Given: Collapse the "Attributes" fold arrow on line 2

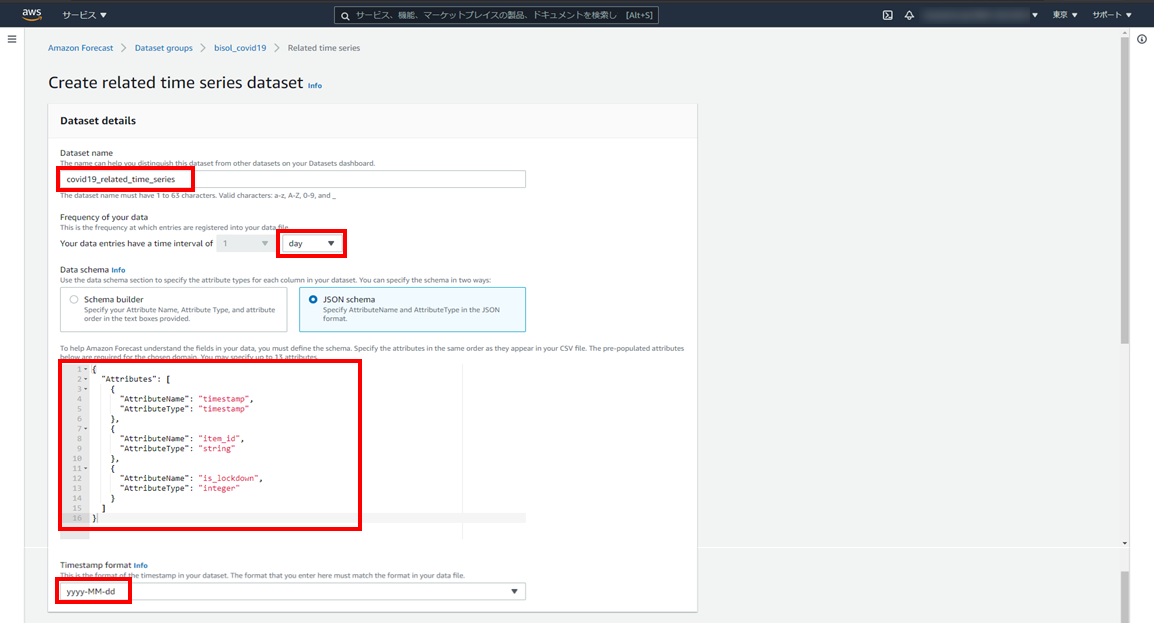Looking at the screenshot, I should pyautogui.click(x=86, y=380).
